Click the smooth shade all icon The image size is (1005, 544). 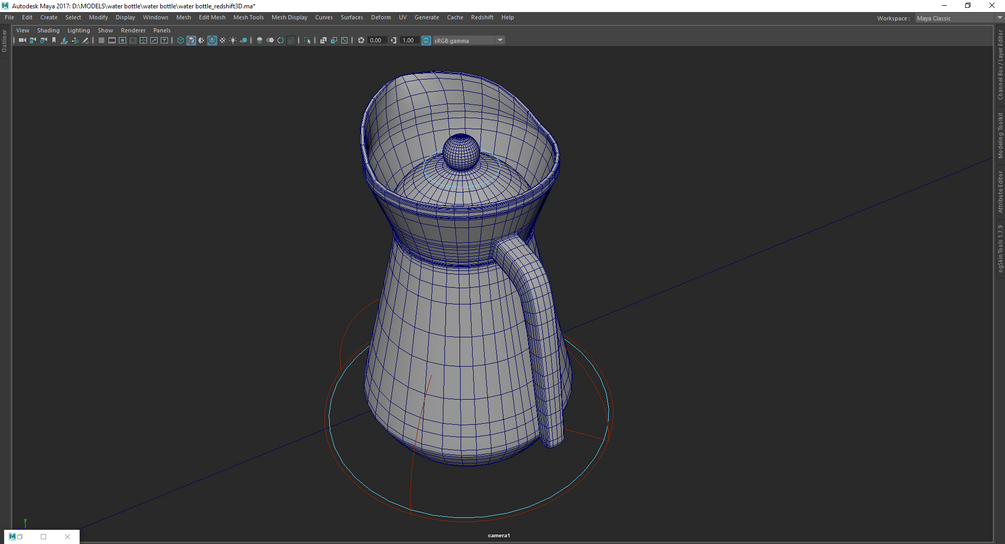pos(191,40)
